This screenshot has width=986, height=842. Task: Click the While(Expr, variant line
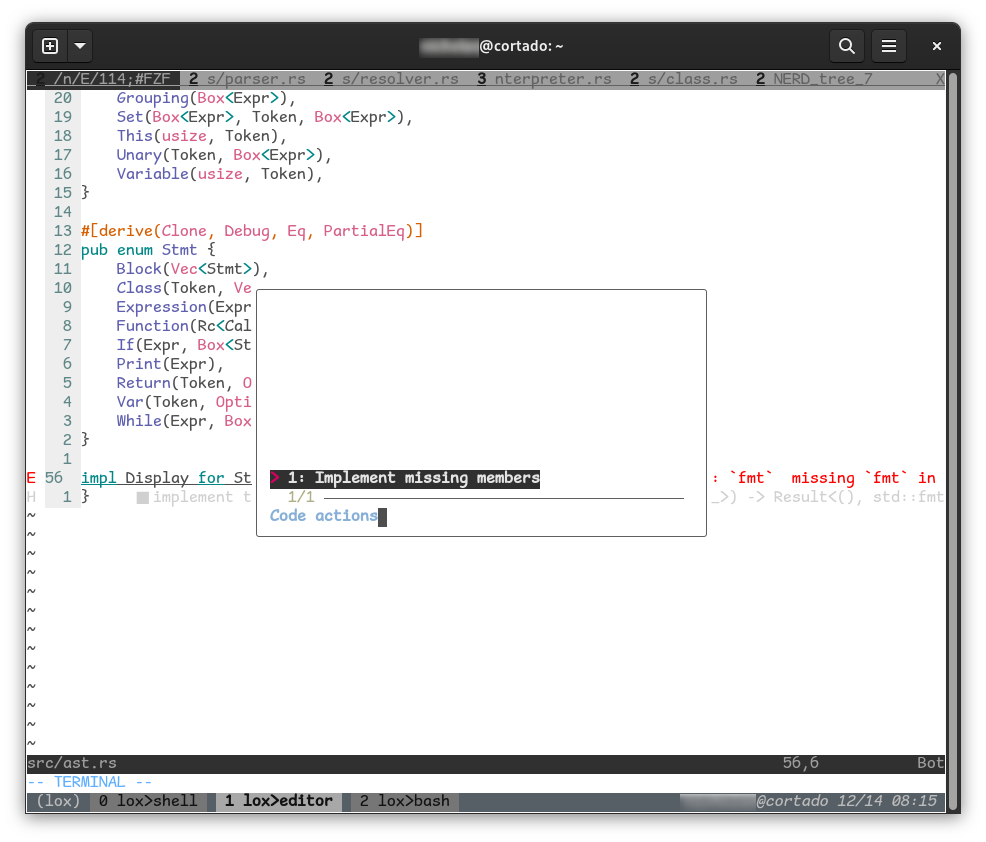[184, 421]
